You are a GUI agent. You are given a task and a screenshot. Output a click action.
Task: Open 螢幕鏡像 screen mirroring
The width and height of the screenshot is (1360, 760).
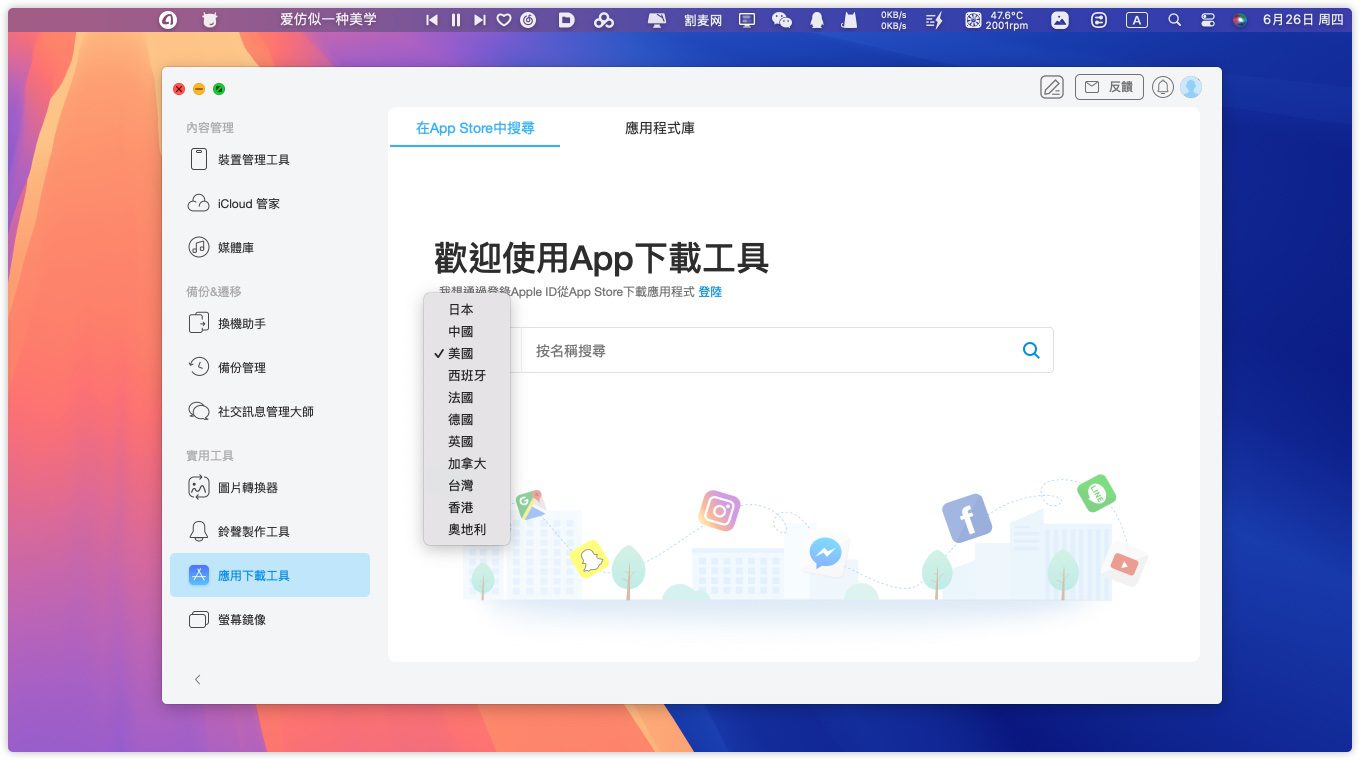click(241, 620)
